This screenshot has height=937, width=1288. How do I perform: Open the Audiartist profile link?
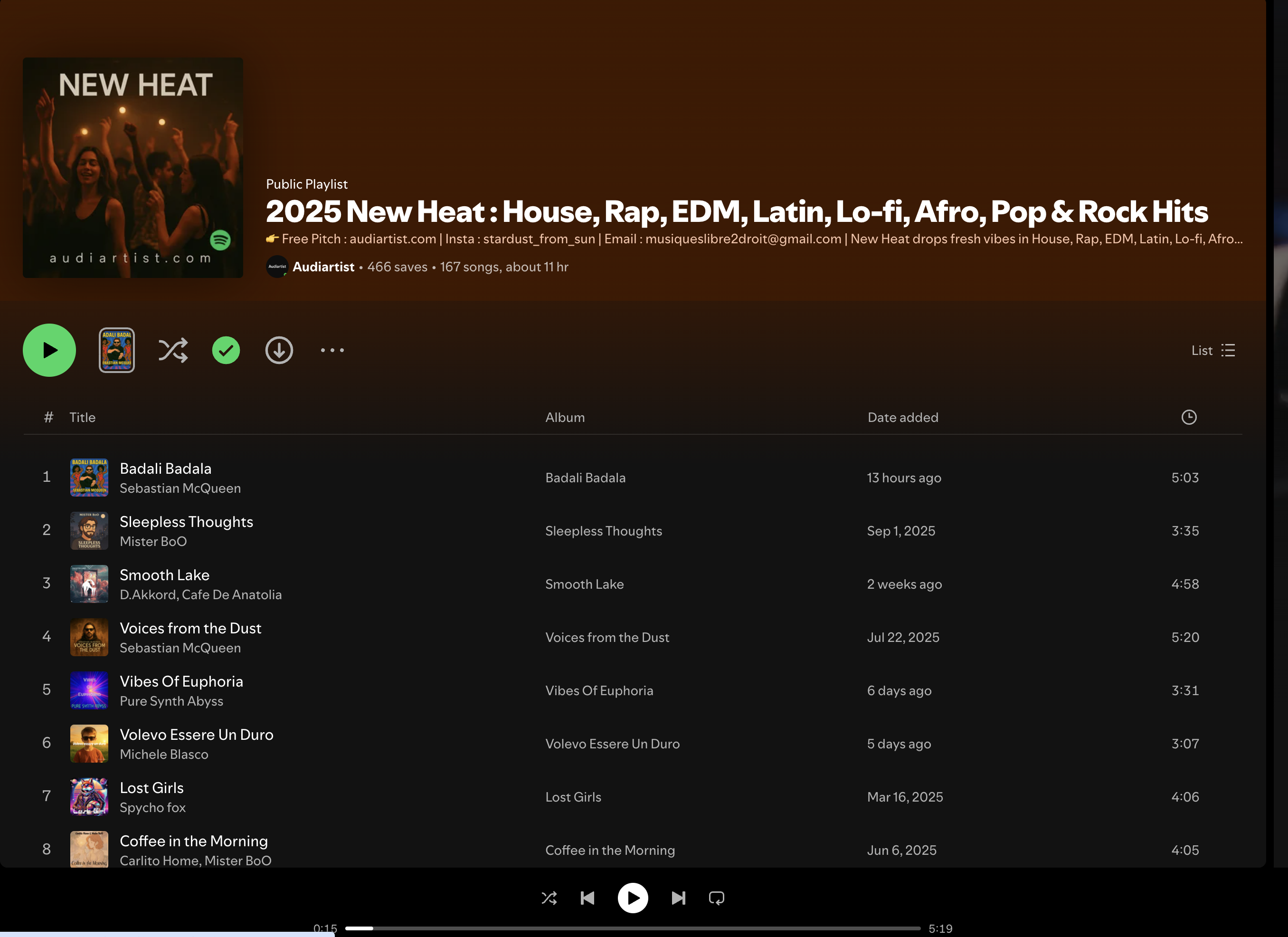[x=323, y=267]
